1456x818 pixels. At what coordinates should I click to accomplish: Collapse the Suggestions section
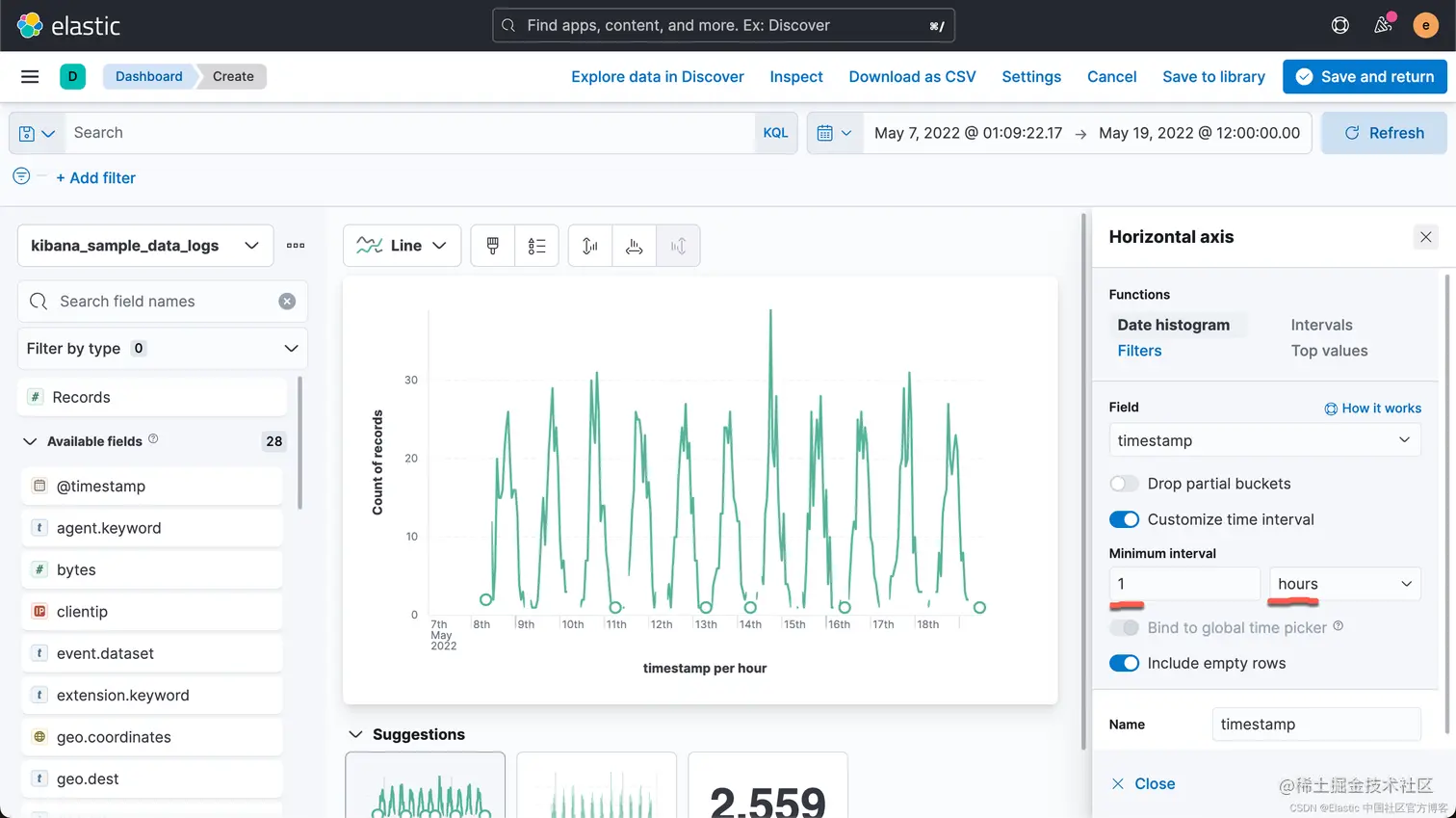355,734
